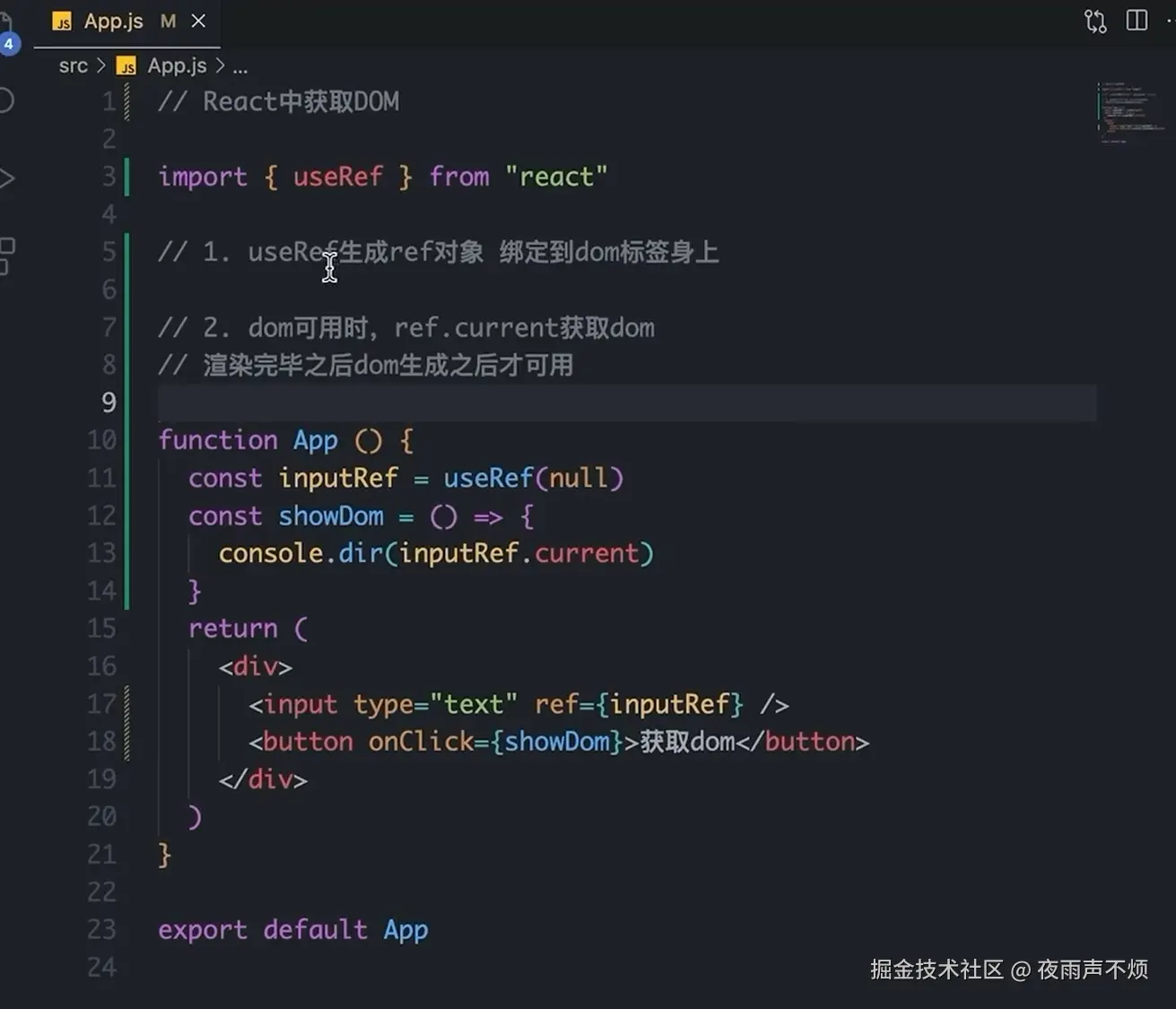
Task: Click the return keyword on line 15
Action: click(233, 629)
